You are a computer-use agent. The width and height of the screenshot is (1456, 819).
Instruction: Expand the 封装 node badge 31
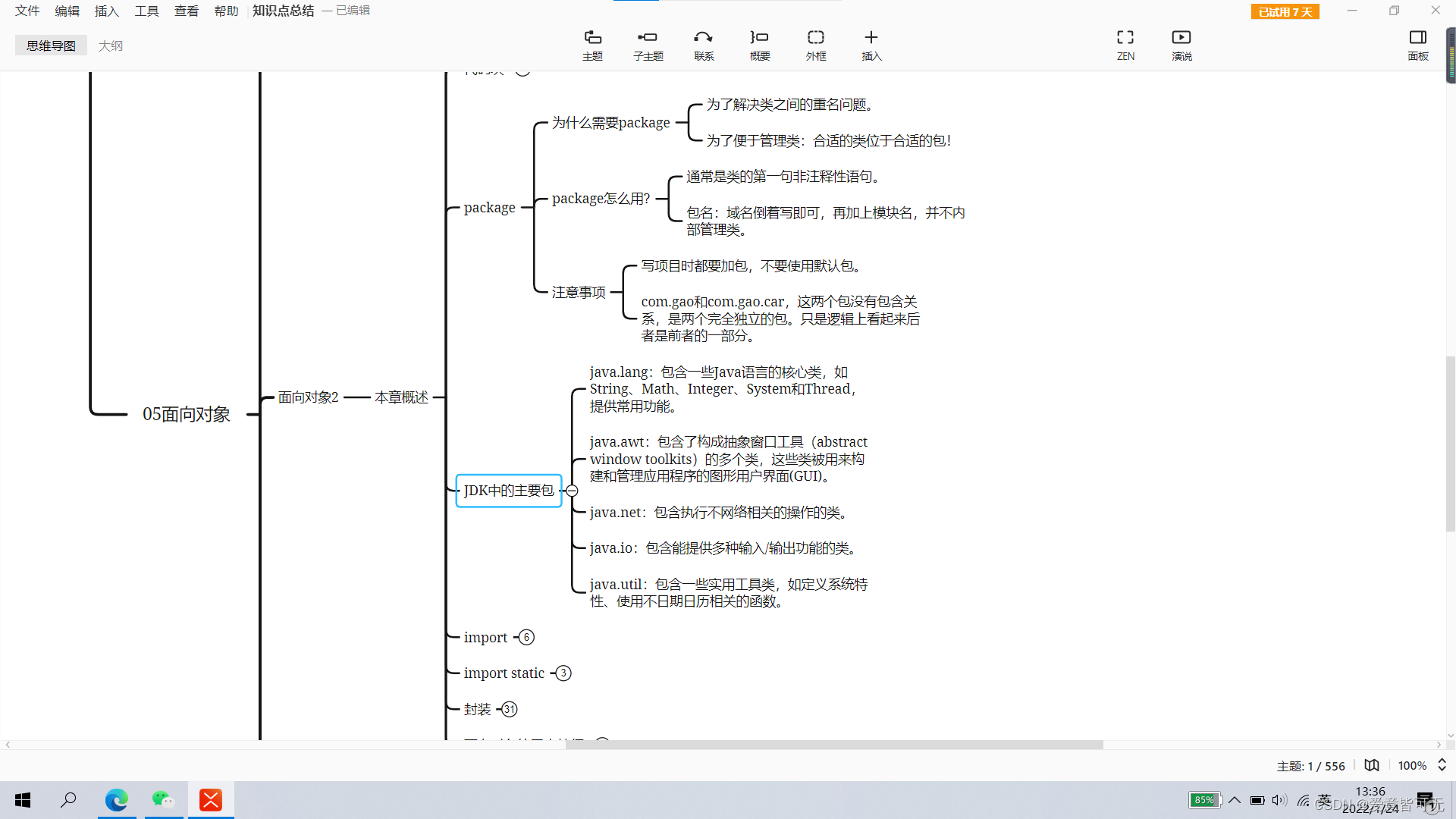pyautogui.click(x=510, y=709)
